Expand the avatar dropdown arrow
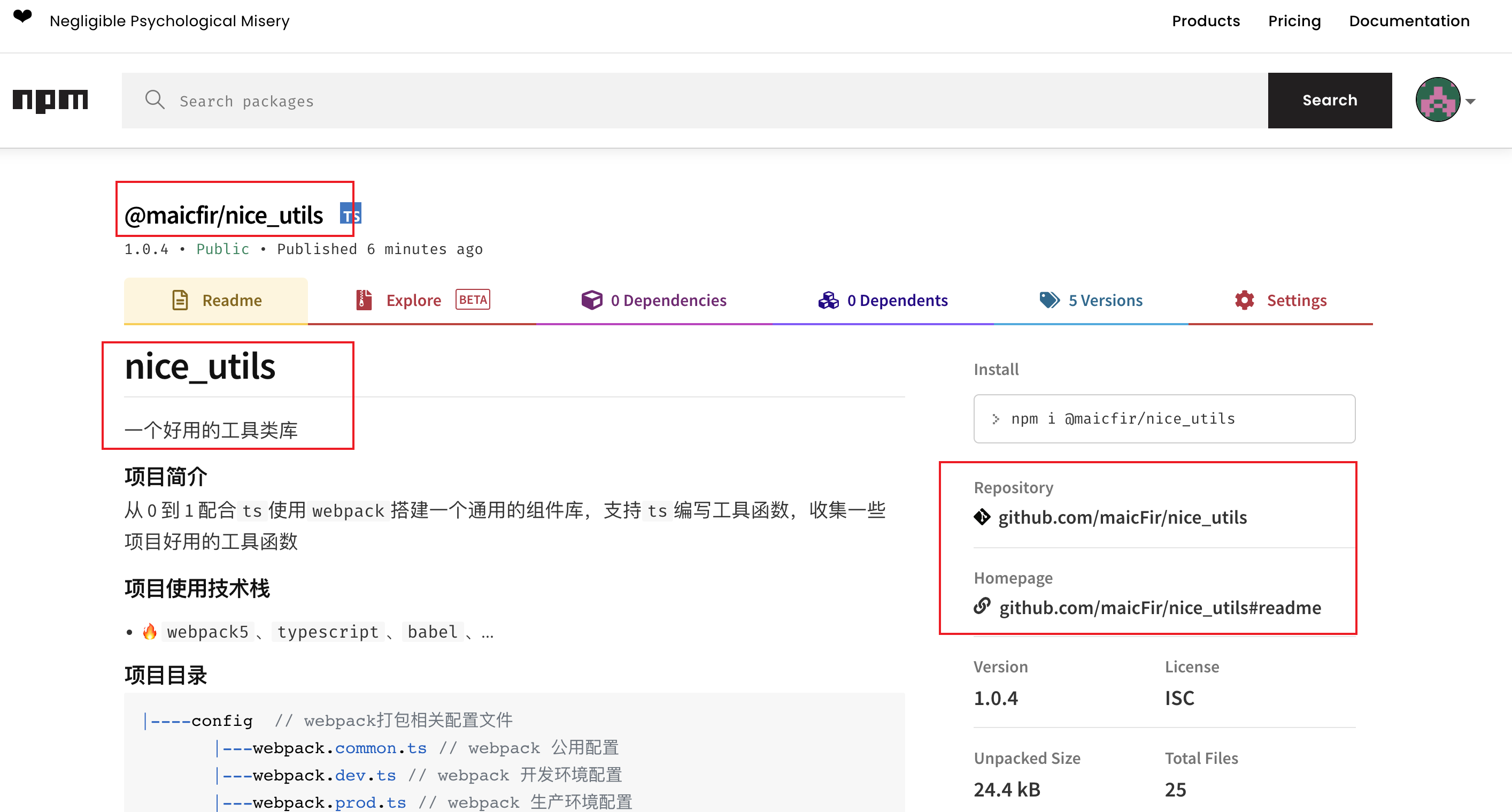Viewport: 1512px width, 812px height. tap(1471, 101)
